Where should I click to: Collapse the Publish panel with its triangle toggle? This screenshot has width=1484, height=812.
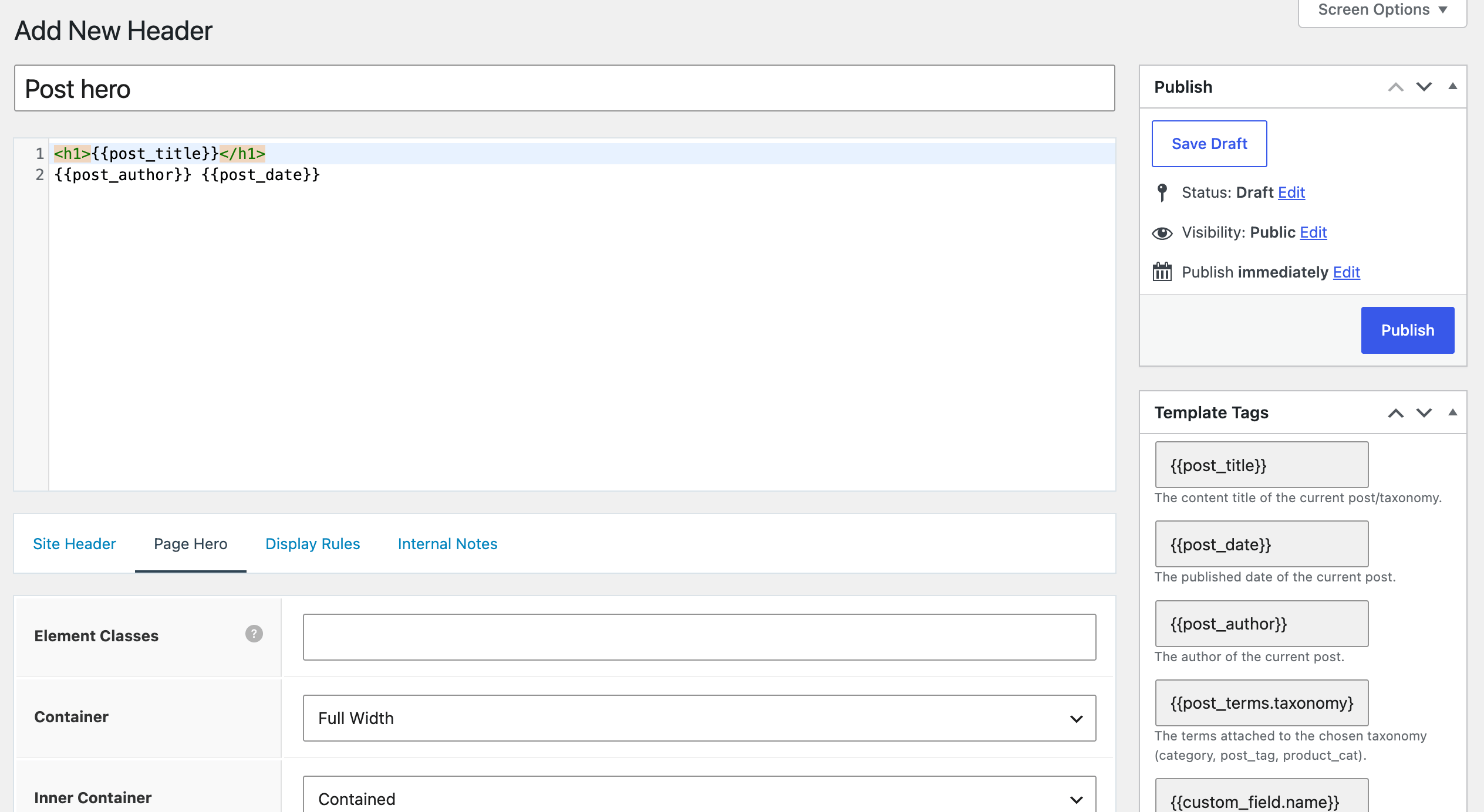tap(1452, 87)
